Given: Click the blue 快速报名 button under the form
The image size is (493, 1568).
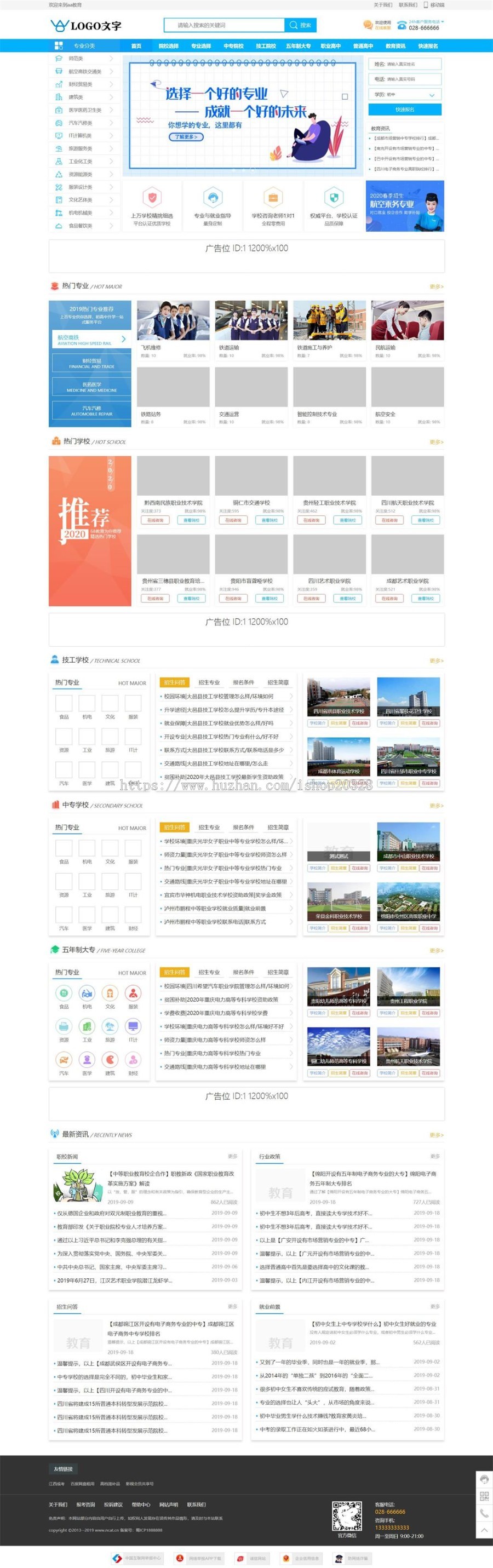Looking at the screenshot, I should tap(405, 110).
